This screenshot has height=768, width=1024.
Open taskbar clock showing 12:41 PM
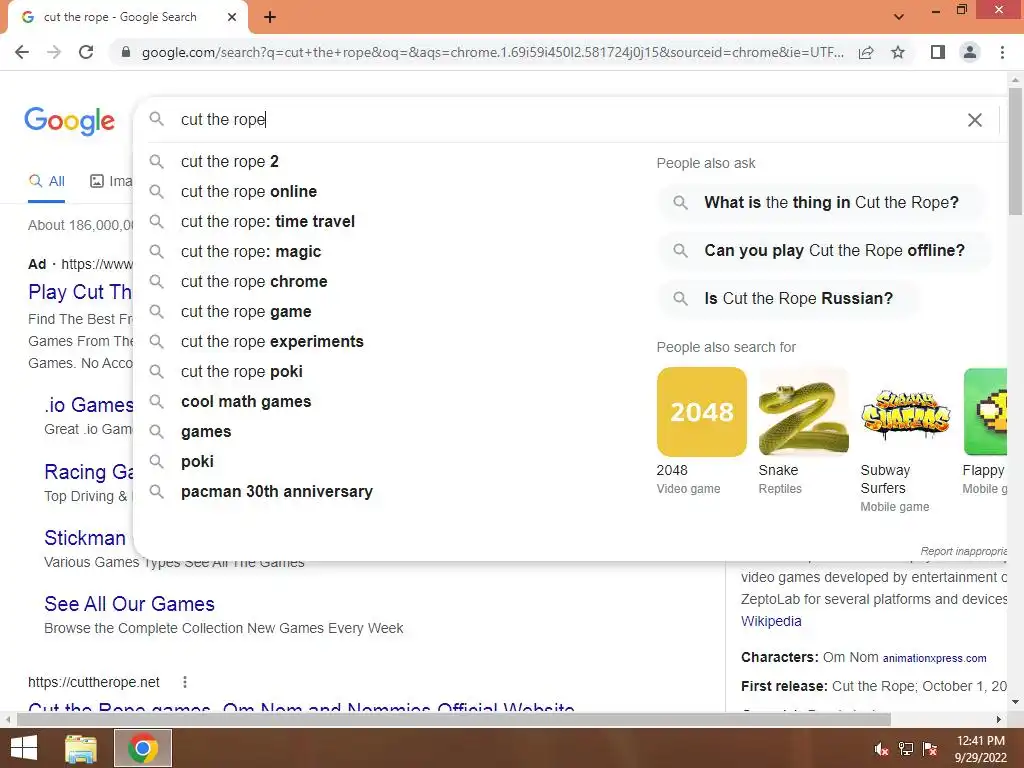tap(981, 749)
